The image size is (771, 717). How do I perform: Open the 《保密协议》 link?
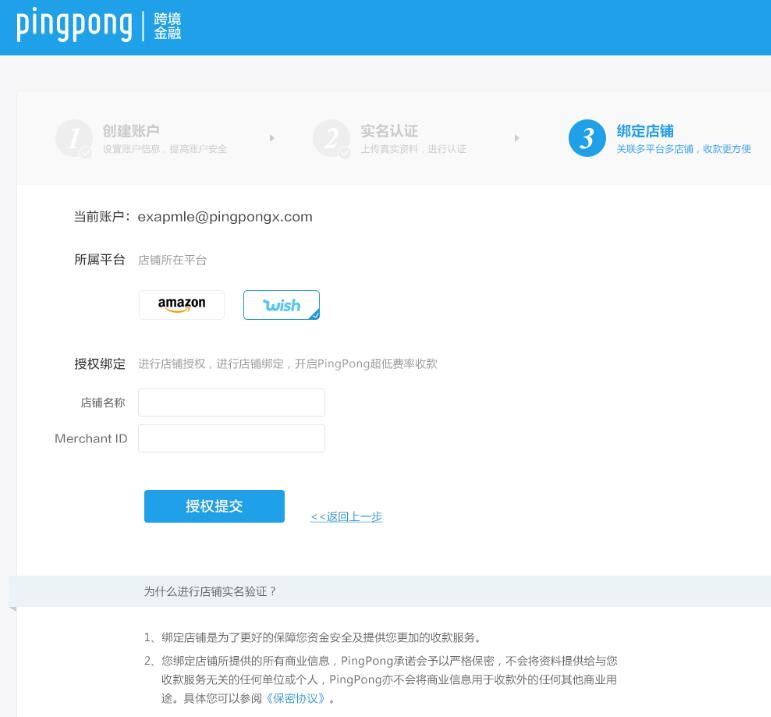pos(296,698)
